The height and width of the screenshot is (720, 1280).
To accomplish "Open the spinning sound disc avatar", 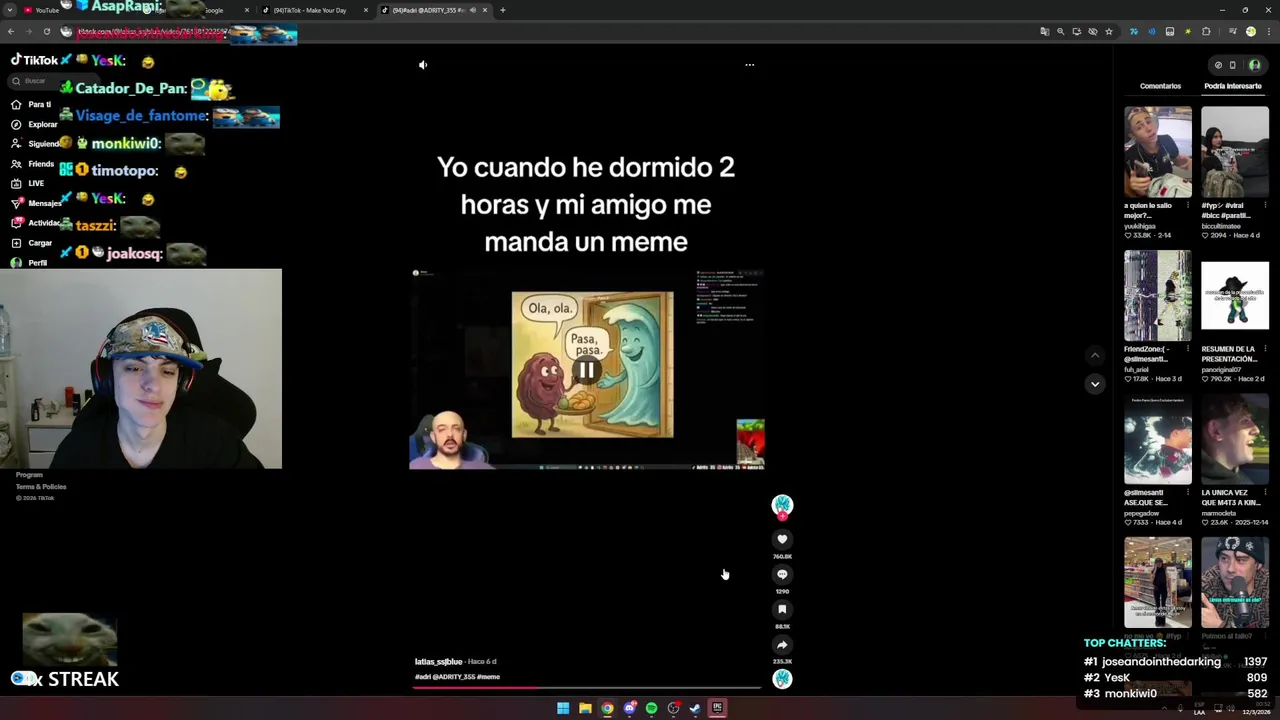I will 782,679.
